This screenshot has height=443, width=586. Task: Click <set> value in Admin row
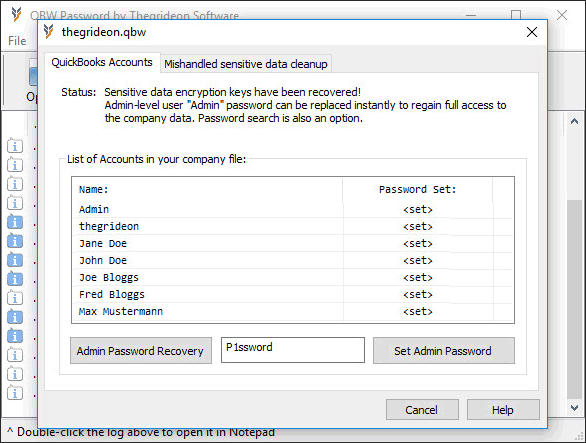pos(418,210)
